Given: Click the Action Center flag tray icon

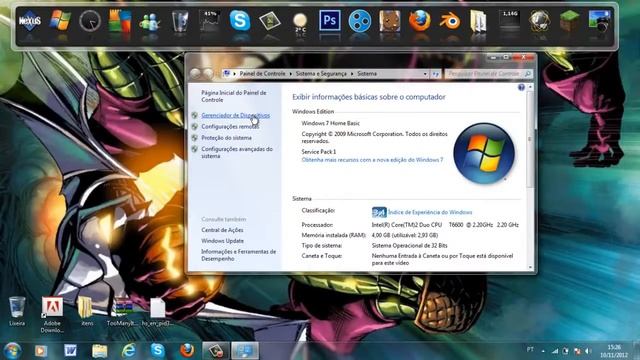Looking at the screenshot, I should click(x=577, y=351).
